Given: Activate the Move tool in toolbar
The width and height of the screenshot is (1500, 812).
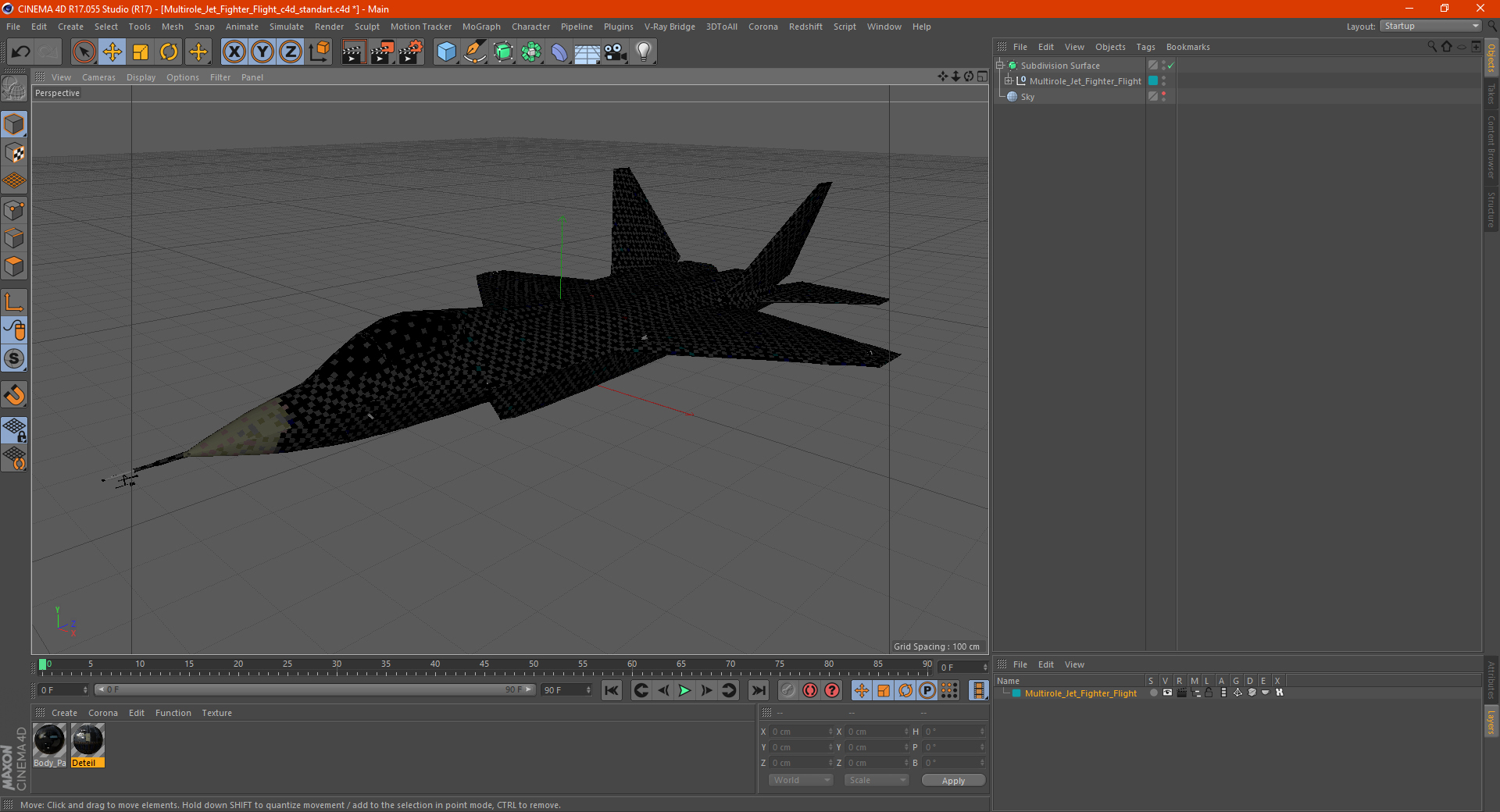Looking at the screenshot, I should coord(112,52).
